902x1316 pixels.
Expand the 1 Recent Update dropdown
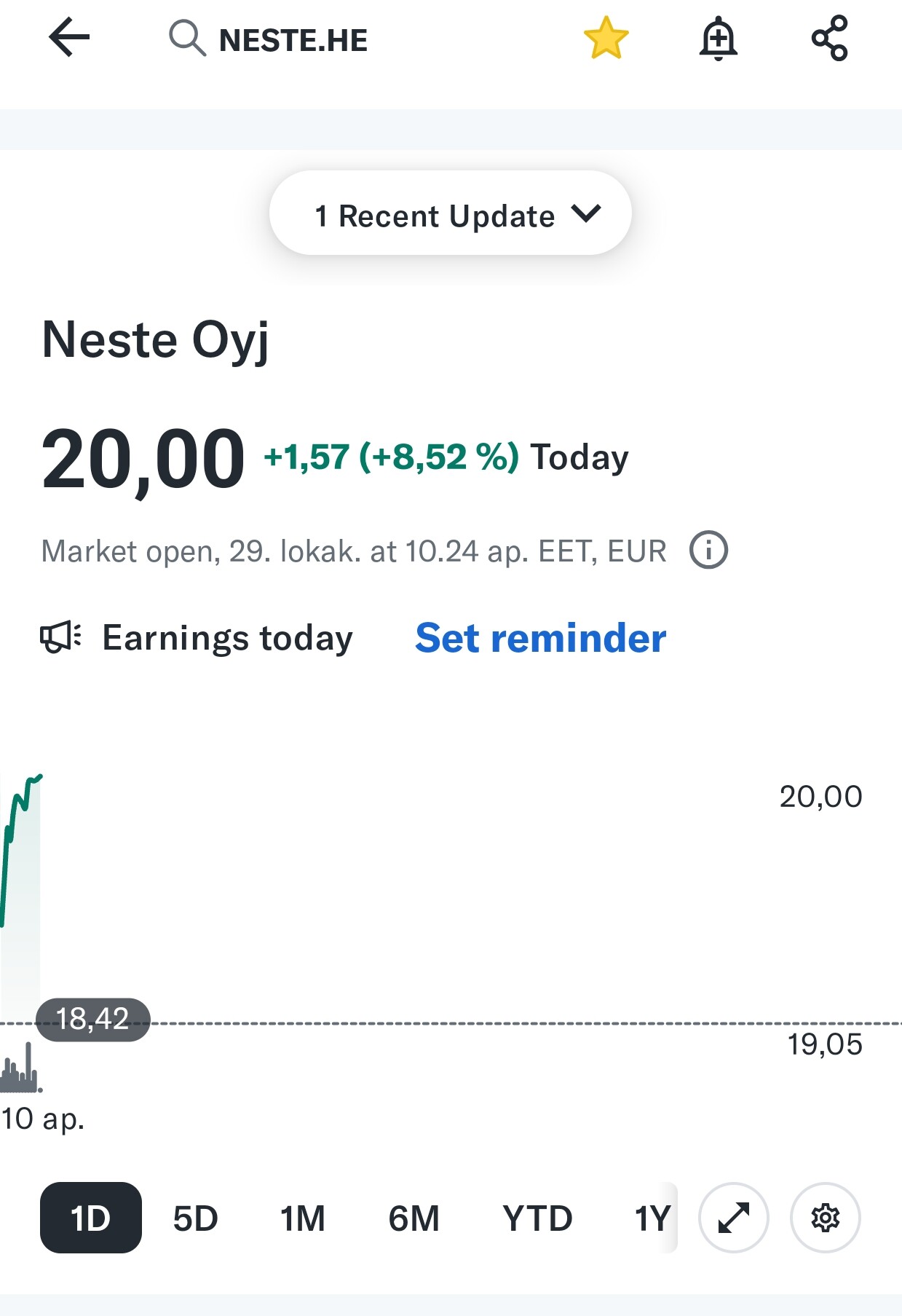point(450,214)
